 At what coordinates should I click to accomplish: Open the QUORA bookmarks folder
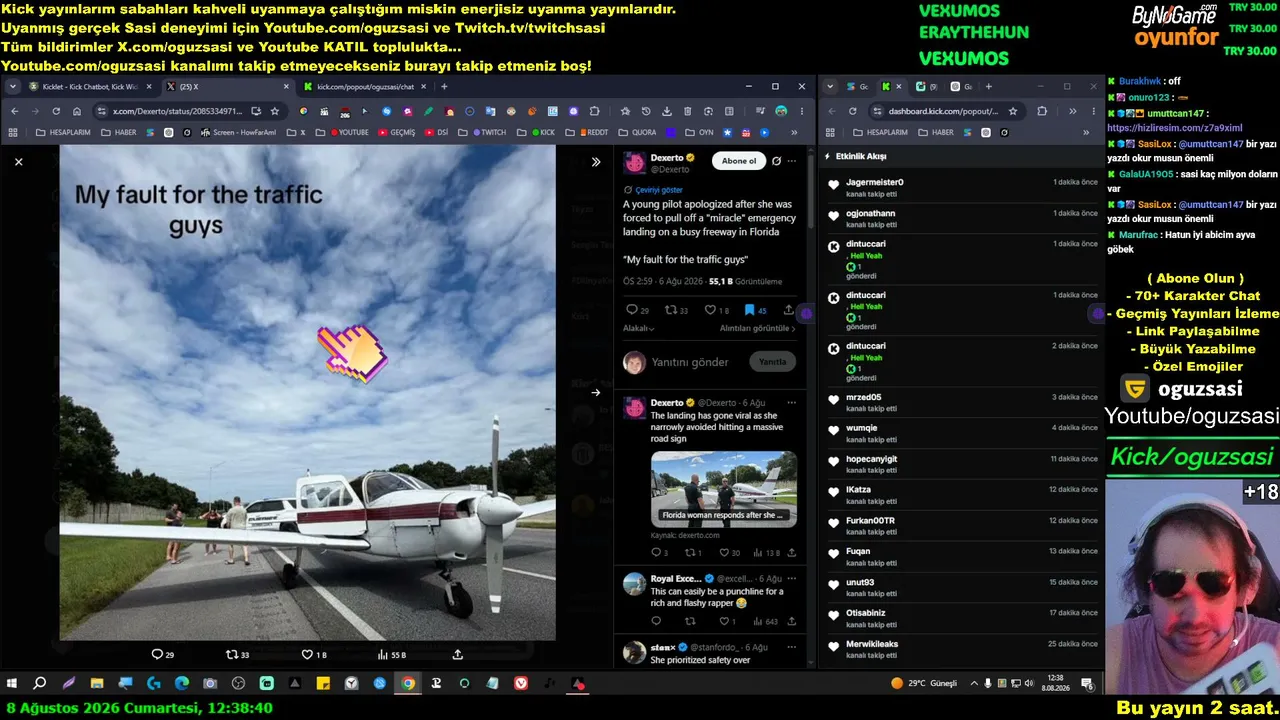point(637,132)
